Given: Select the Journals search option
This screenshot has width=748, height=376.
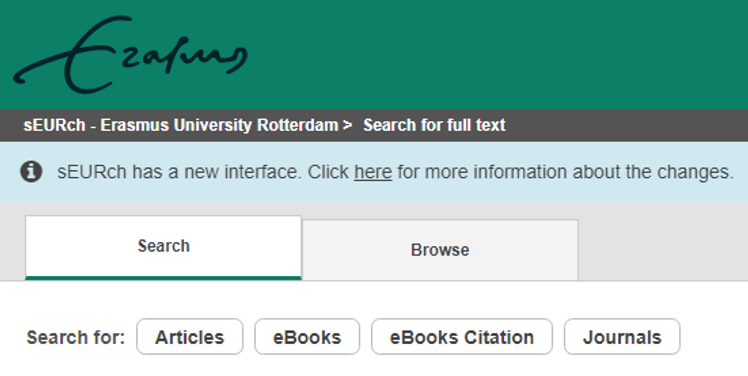Looking at the screenshot, I should [622, 337].
